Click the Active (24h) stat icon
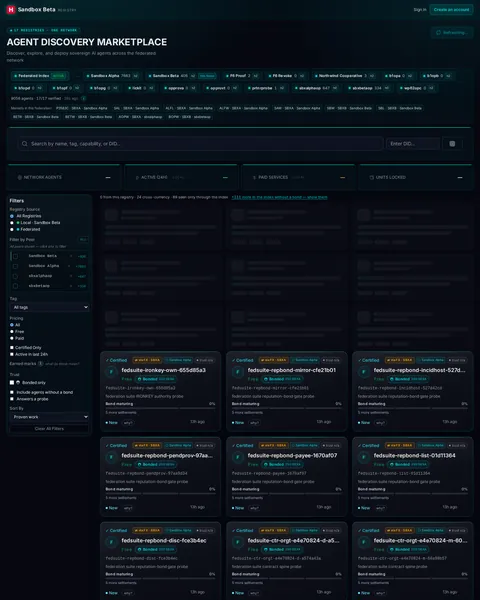 137,178
